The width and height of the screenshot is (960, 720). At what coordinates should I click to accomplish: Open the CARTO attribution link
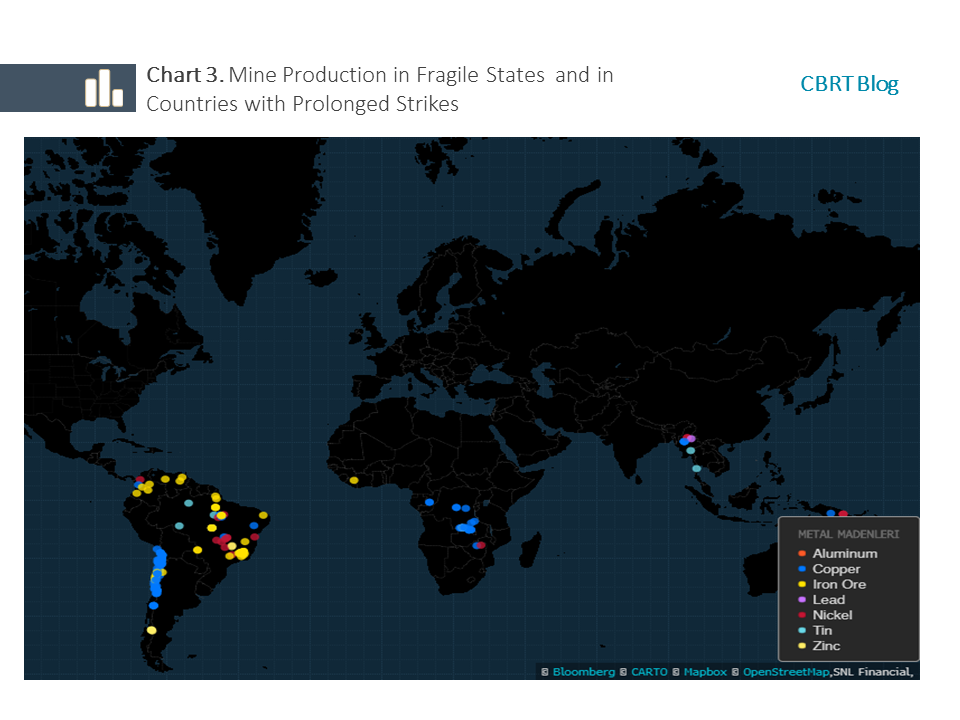click(651, 671)
